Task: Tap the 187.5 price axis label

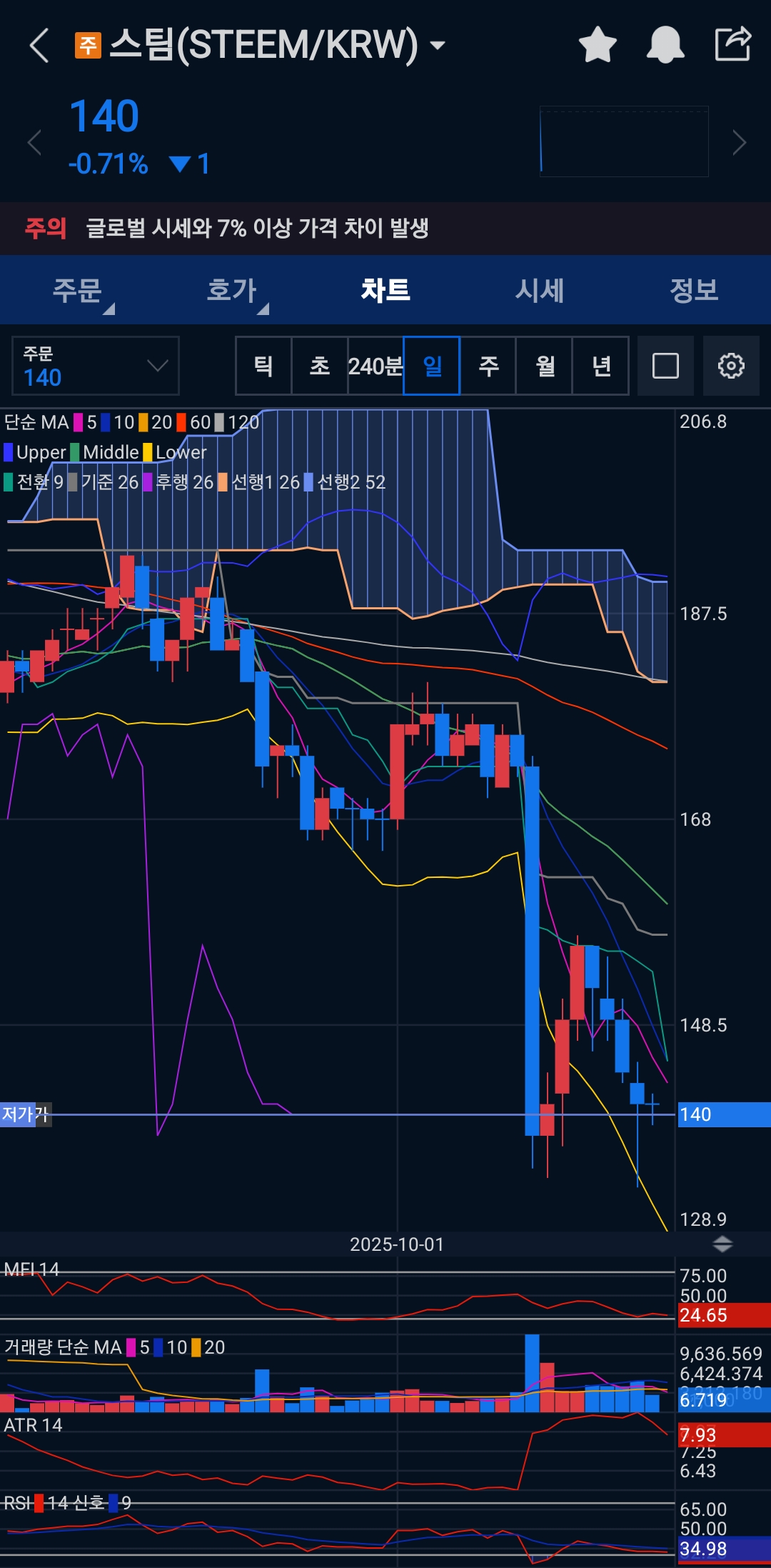Action: point(703,614)
